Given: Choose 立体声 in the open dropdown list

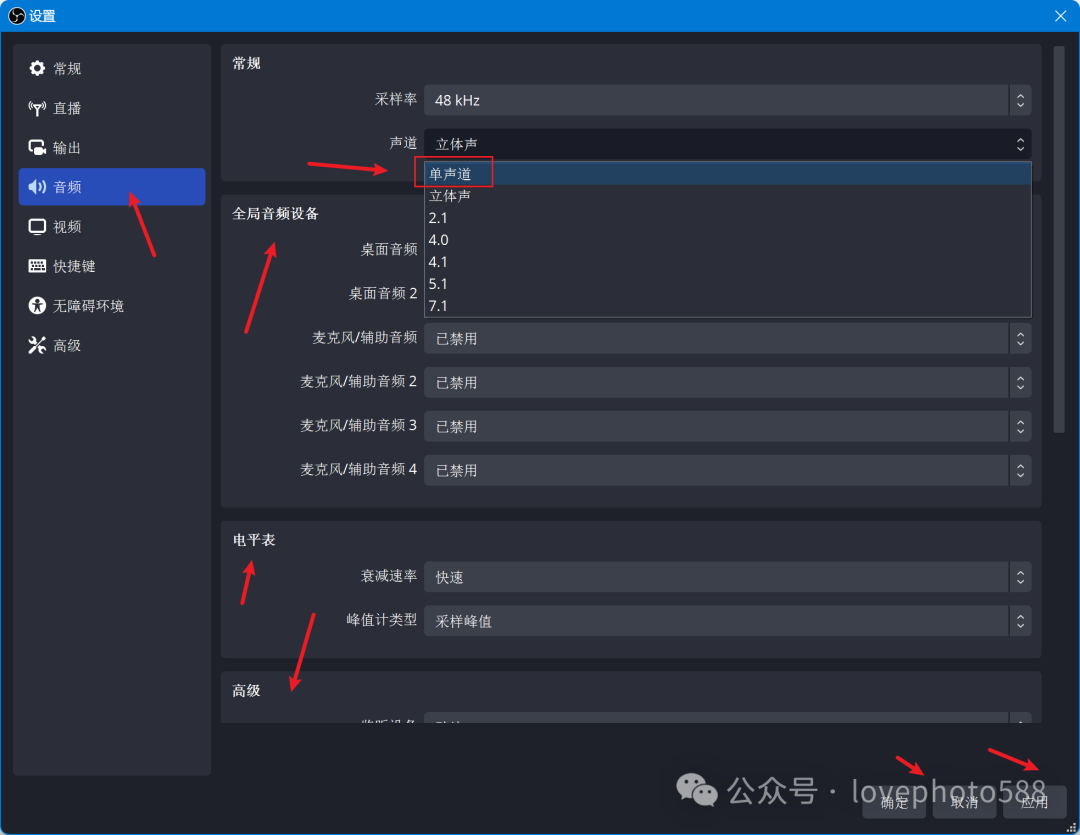Looking at the screenshot, I should pyautogui.click(x=450, y=196).
